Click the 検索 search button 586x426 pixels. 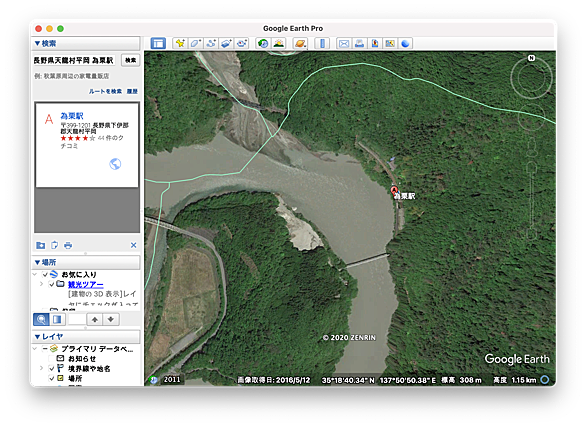[130, 60]
